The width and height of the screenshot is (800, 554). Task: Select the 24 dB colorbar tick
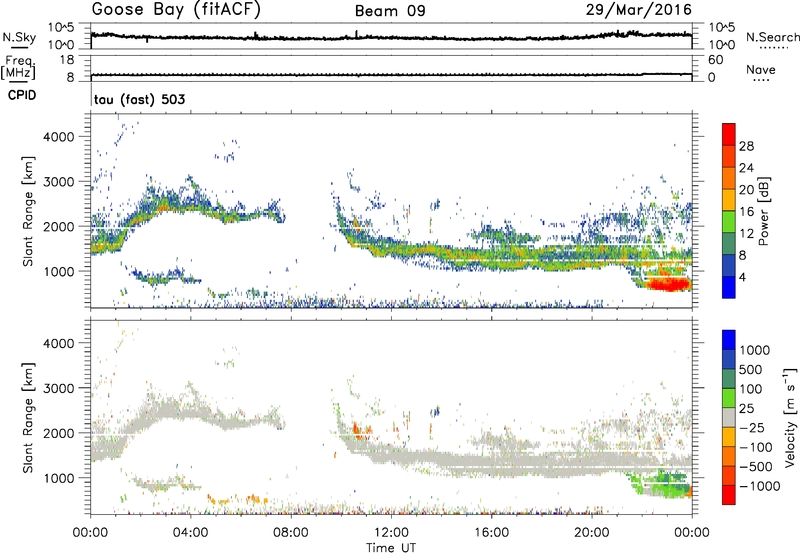click(746, 168)
